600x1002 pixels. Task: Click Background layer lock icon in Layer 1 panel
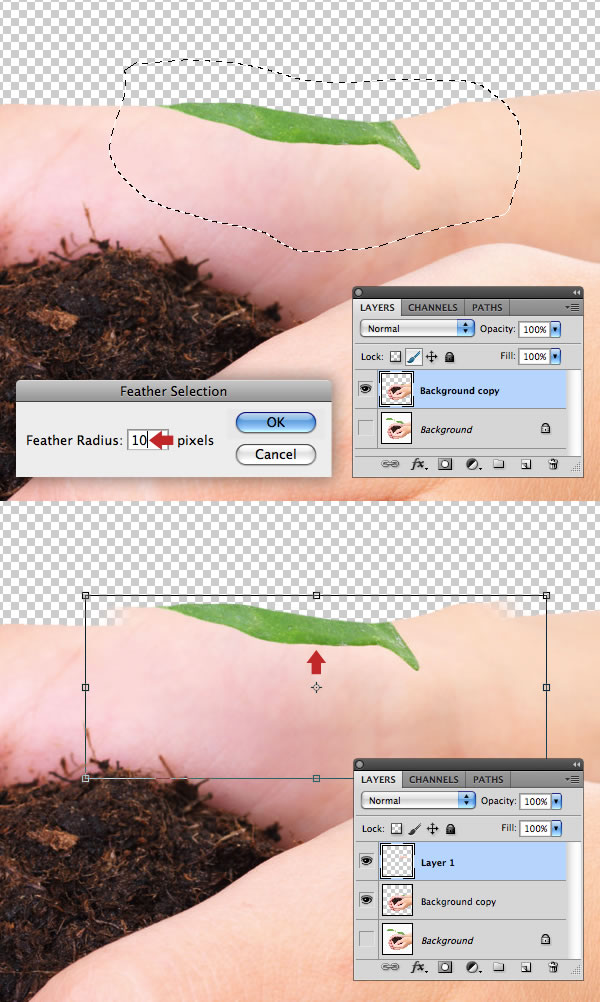coord(546,939)
